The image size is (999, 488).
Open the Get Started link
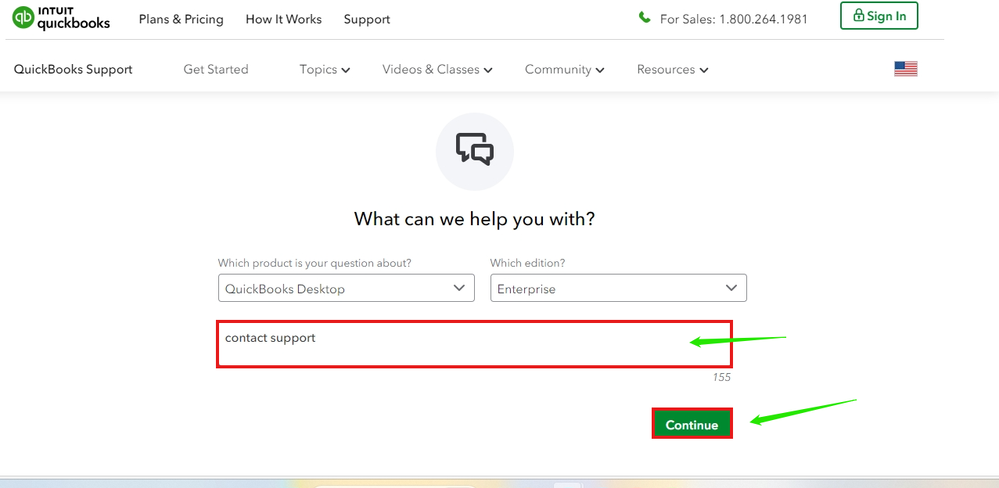[x=216, y=69]
